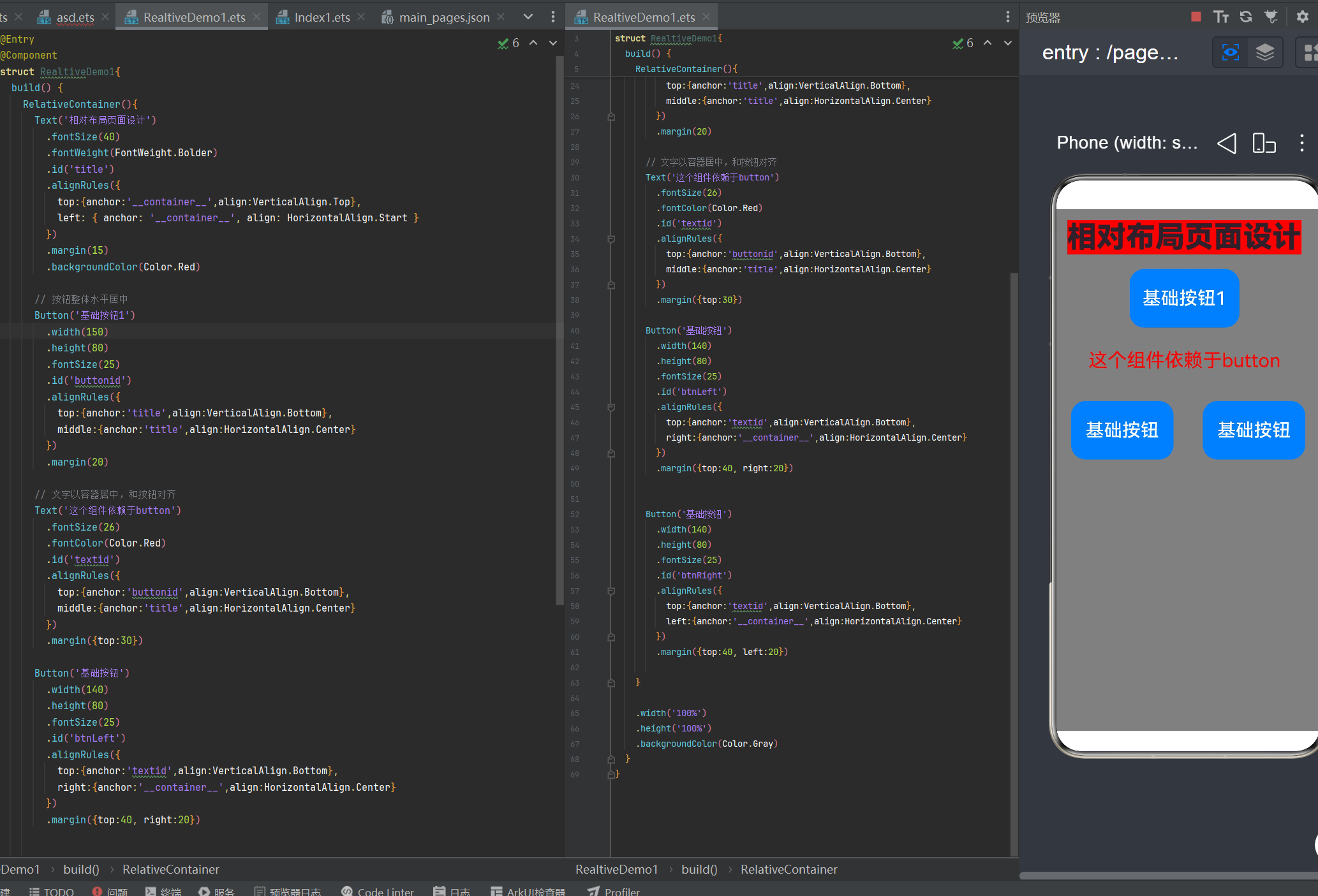This screenshot has height=896, width=1318.
Task: Close the Index1.ets tab
Action: 361,17
